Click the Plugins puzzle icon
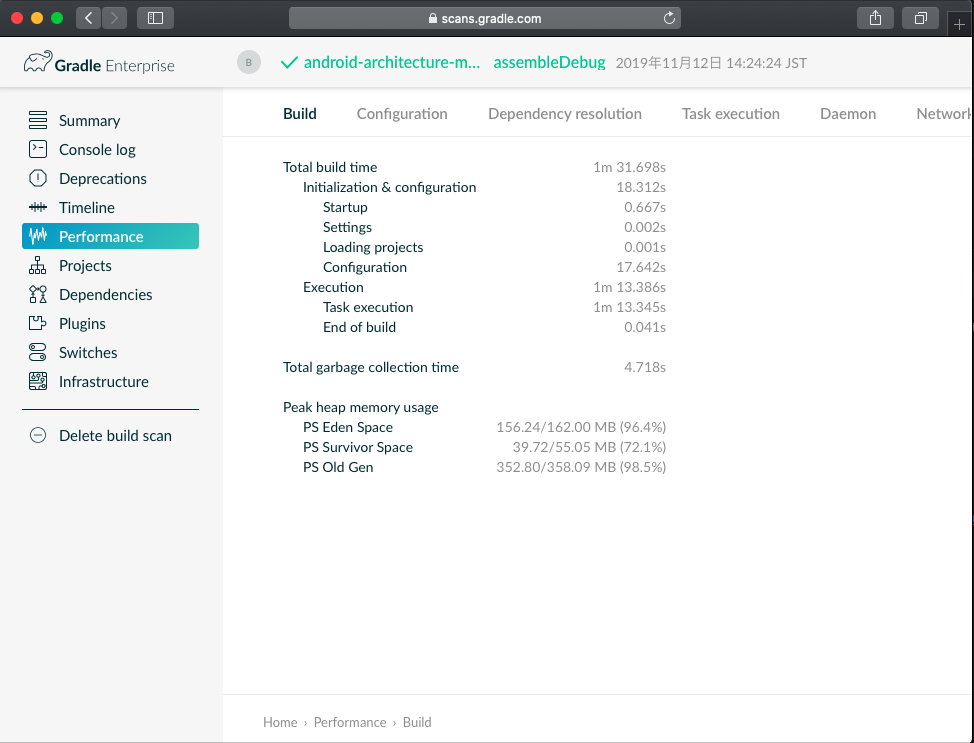This screenshot has height=743, width=974. (x=38, y=323)
